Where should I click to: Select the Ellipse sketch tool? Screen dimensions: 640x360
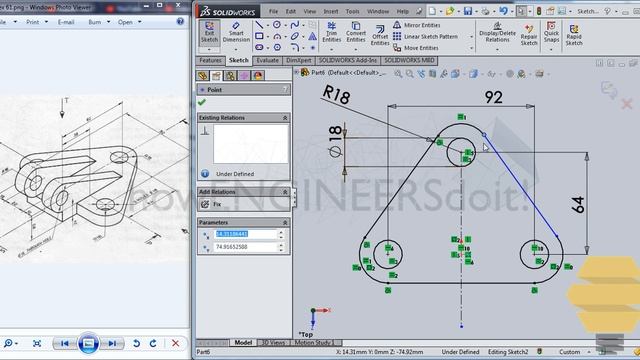tap(295, 36)
